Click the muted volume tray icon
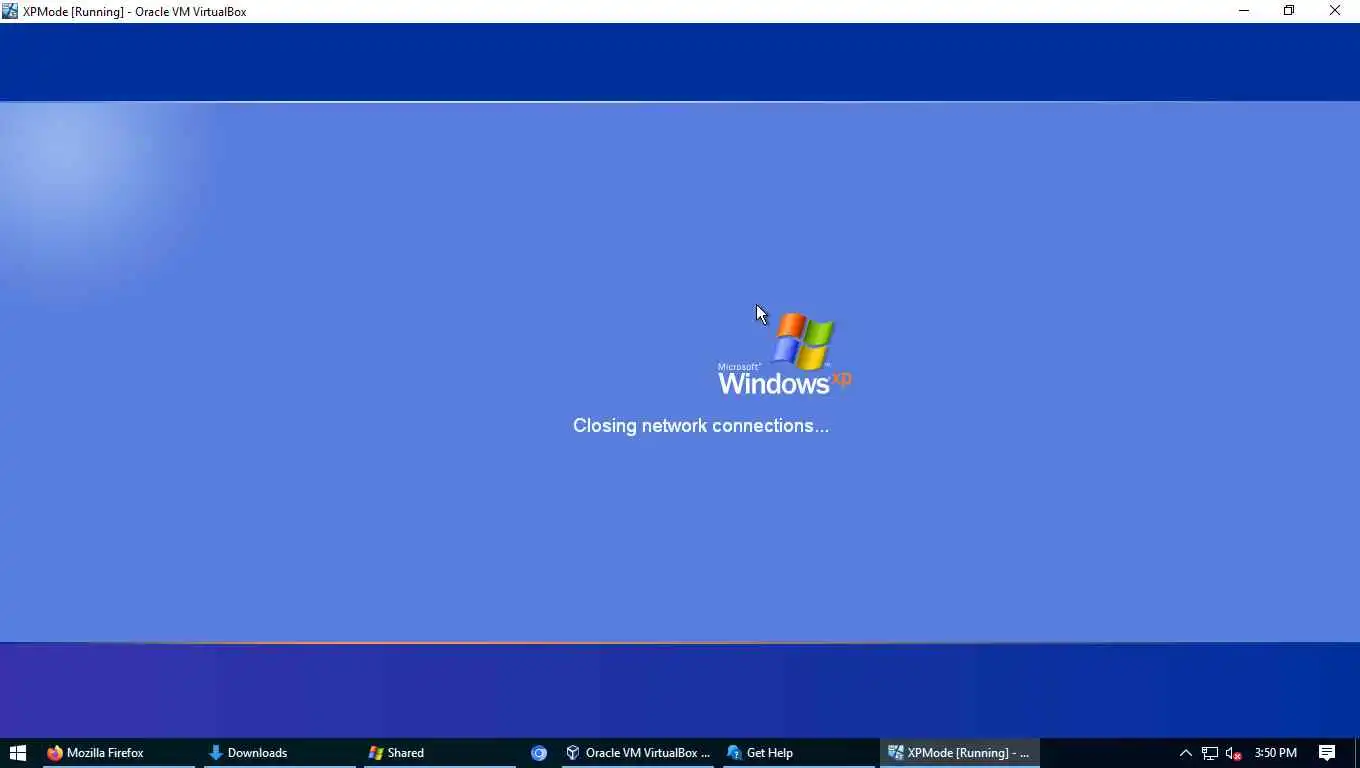 coord(1234,753)
